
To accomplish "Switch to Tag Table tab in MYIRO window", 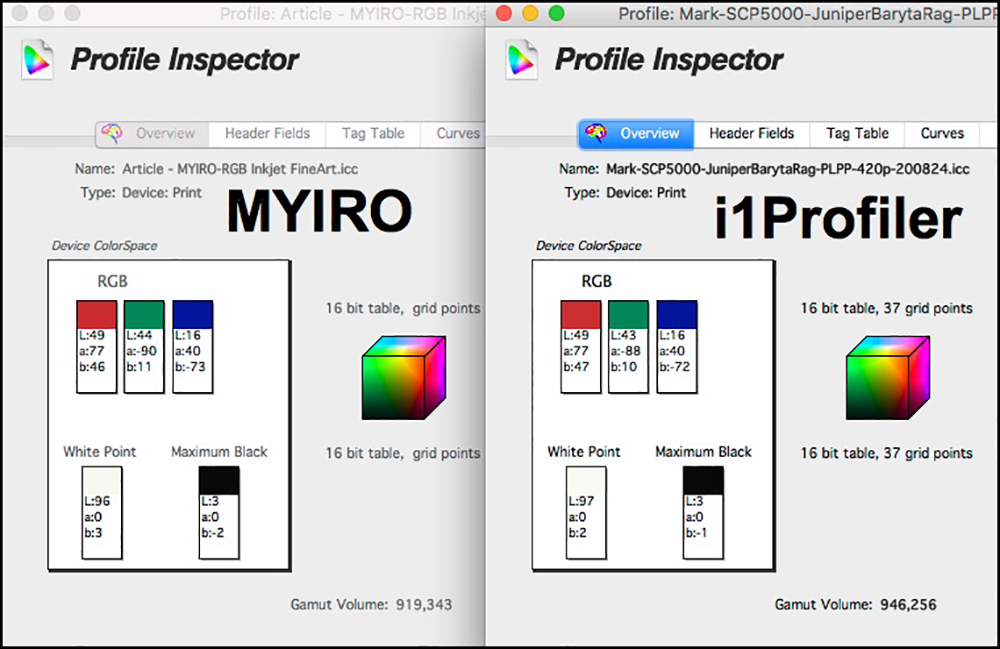I will click(x=373, y=133).
